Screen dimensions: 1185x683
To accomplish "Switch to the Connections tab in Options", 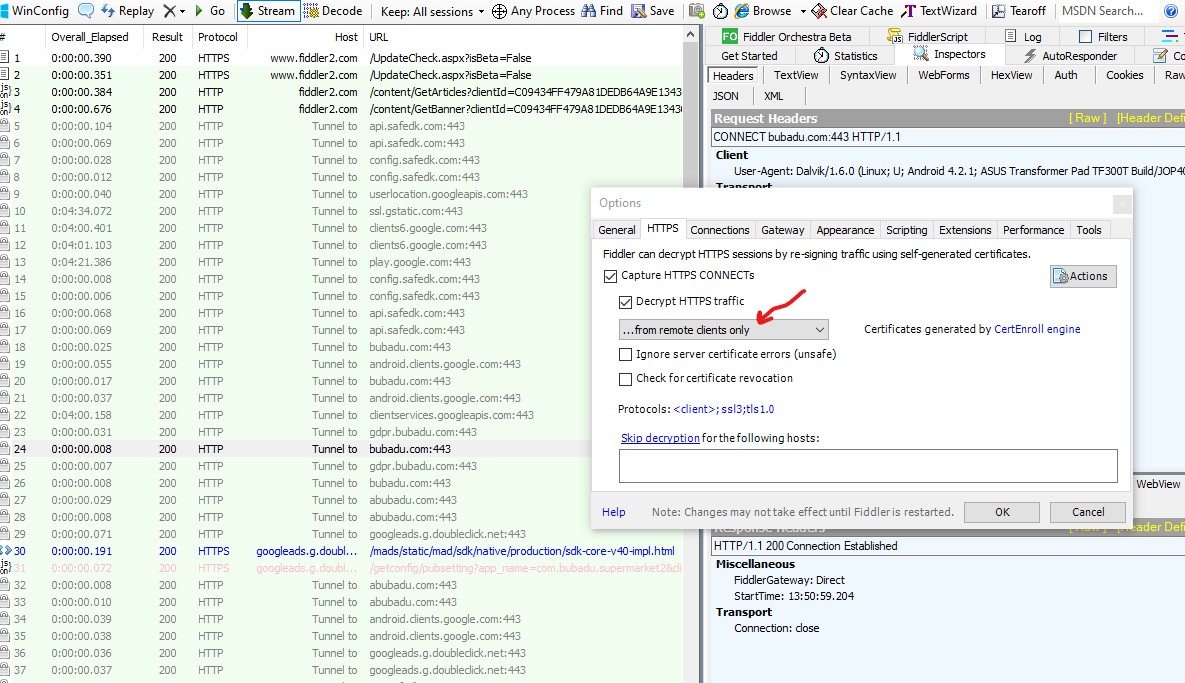I will click(719, 230).
